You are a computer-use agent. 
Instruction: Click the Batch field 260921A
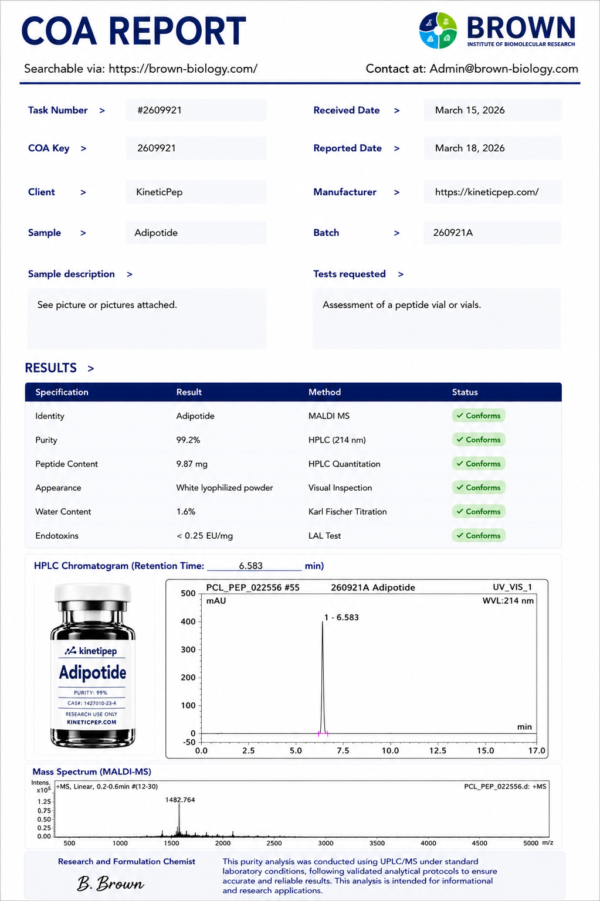[492, 233]
